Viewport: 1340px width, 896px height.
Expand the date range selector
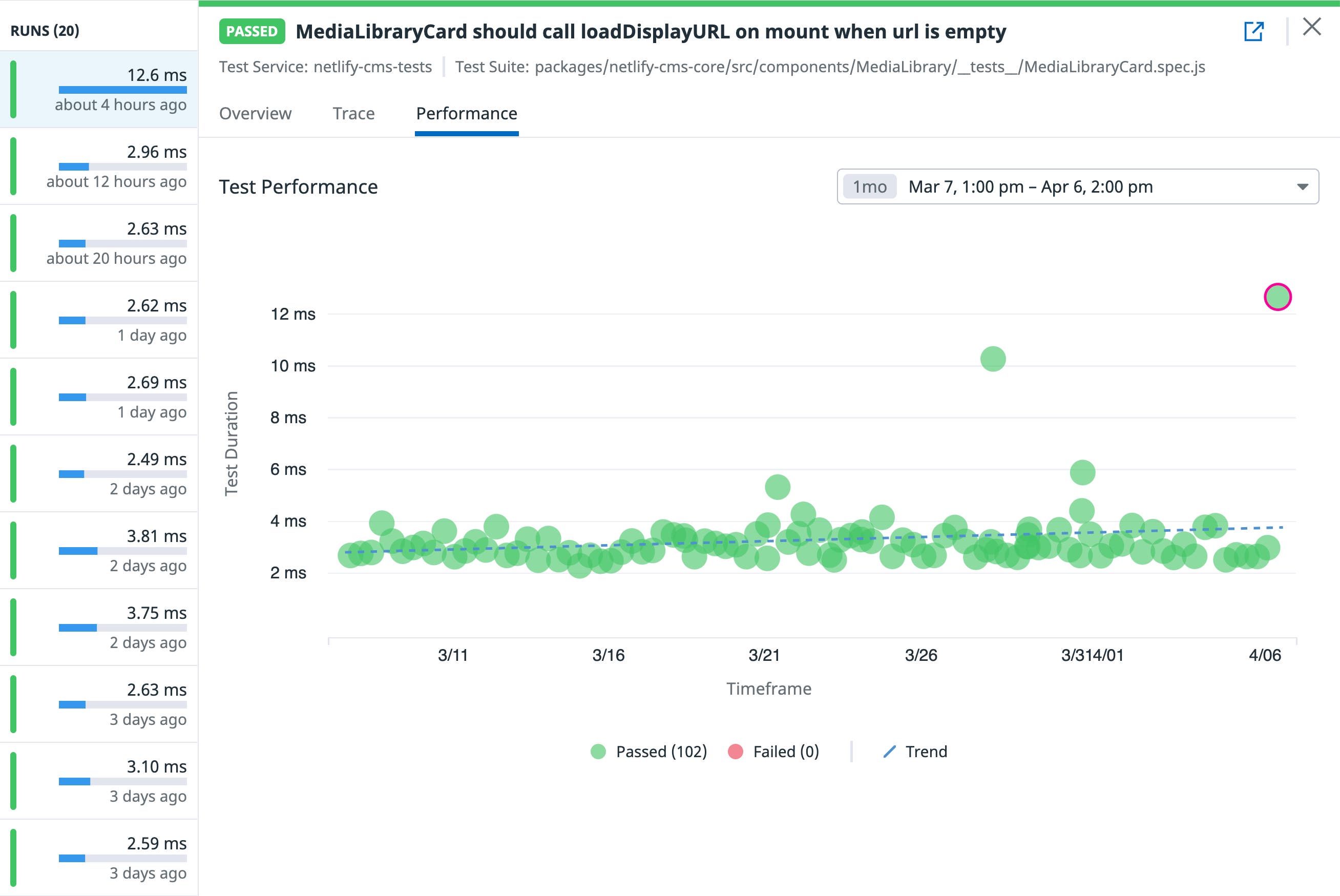point(1304,187)
